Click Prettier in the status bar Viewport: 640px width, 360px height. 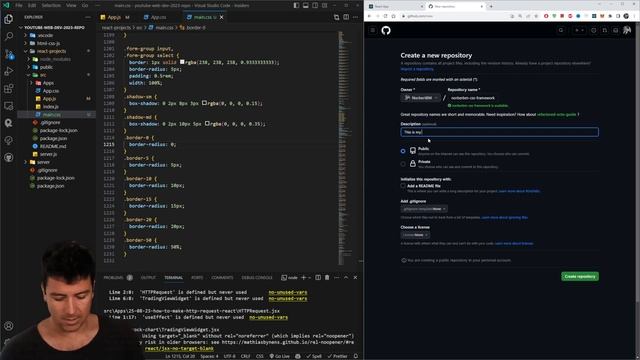pos(337,356)
